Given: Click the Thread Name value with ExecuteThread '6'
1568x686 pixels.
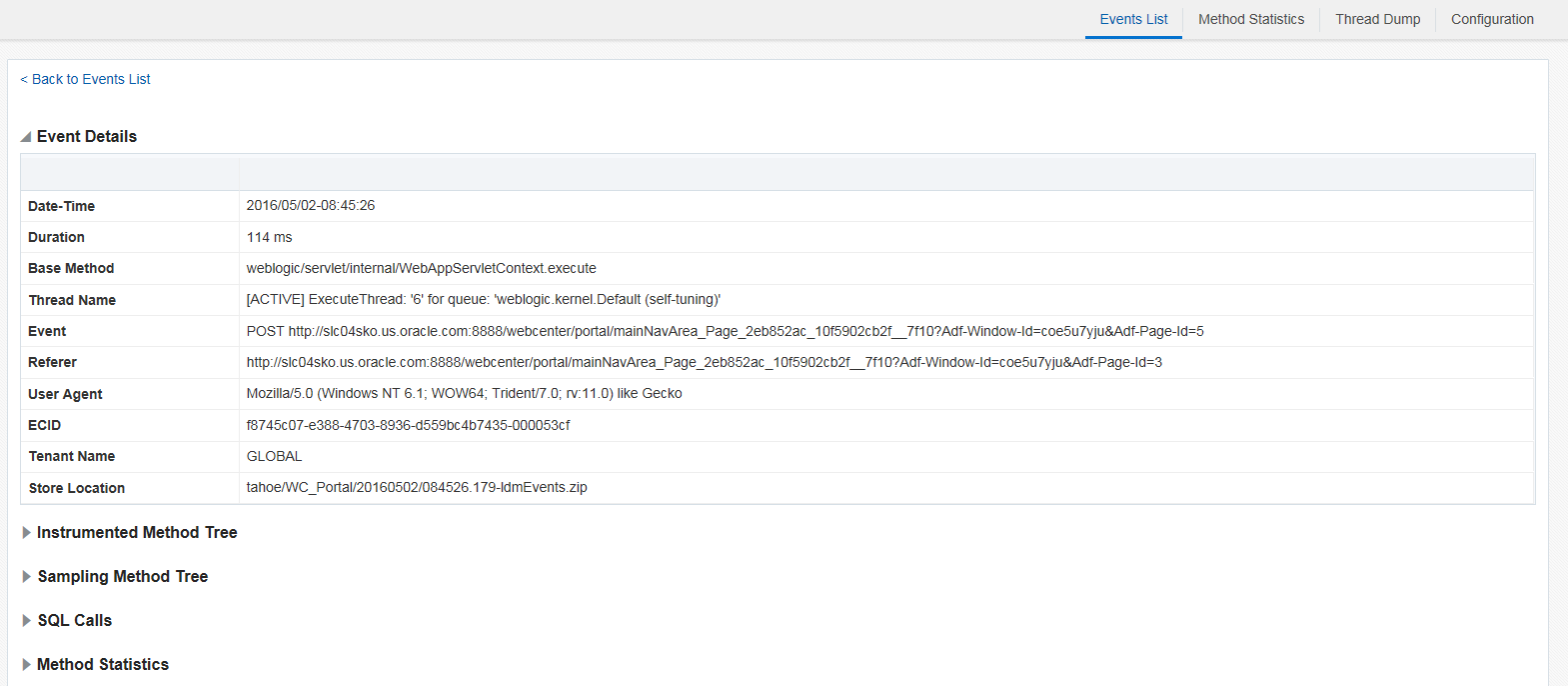Looking at the screenshot, I should tap(484, 299).
